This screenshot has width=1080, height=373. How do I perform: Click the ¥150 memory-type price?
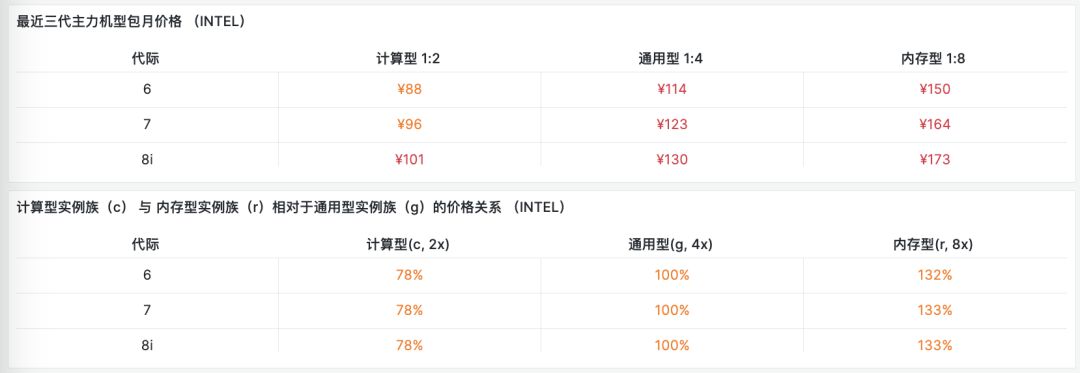(935, 89)
